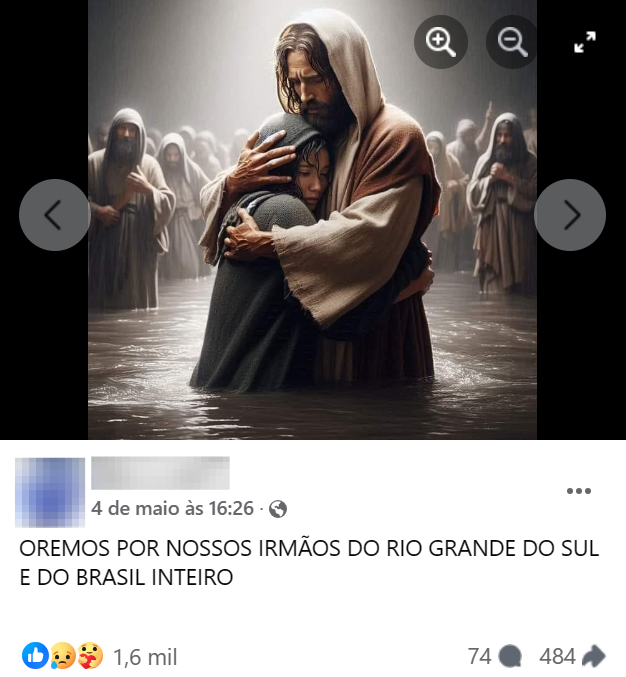
Task: Enter fullscreen photo view
Action: pos(585,42)
